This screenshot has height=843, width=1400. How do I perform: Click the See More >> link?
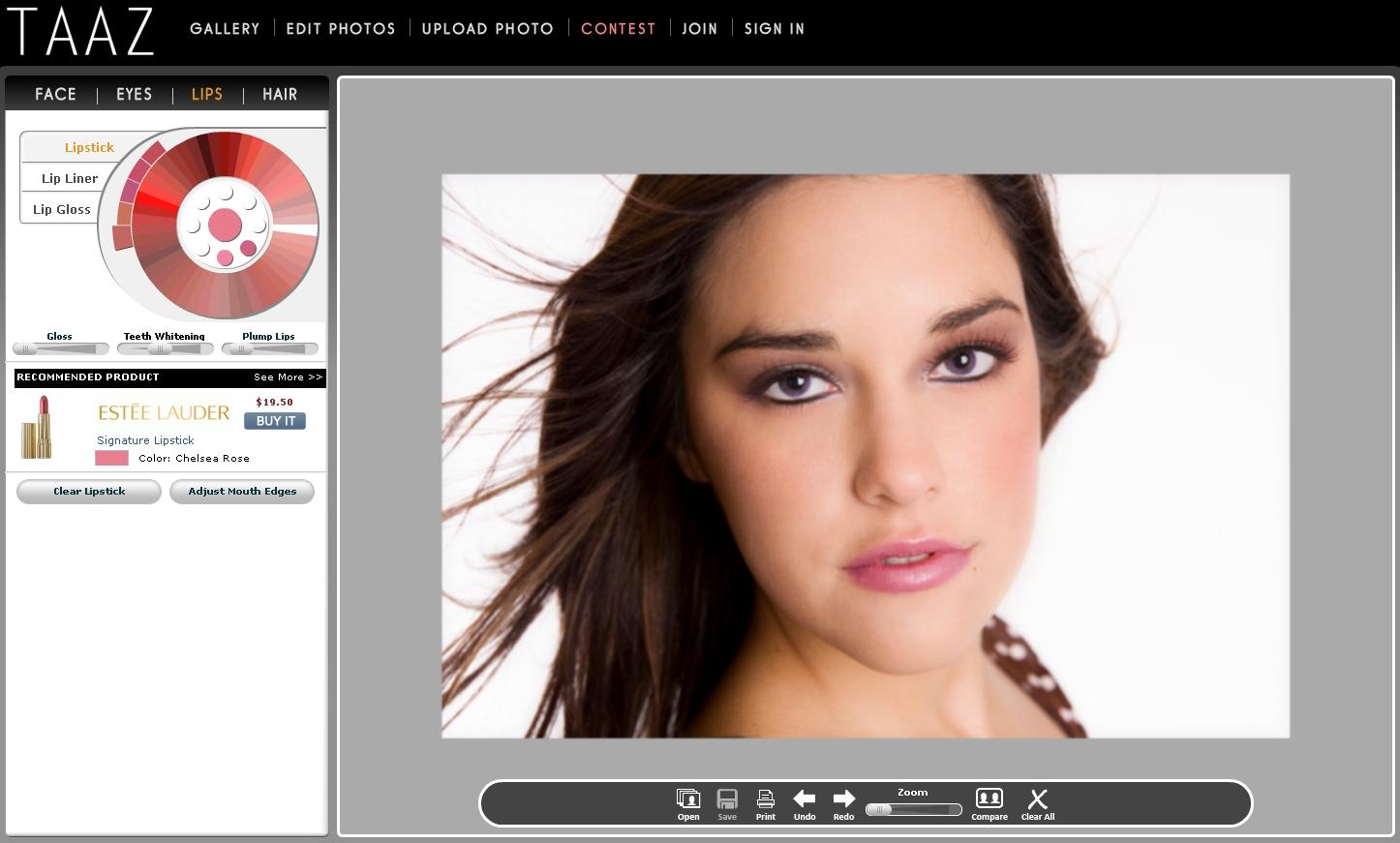coord(288,377)
